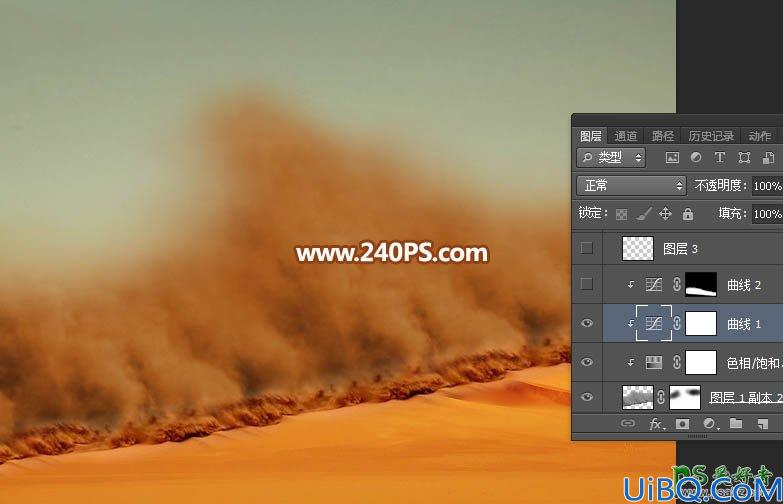Select the layer name 曲线 2
Screen dimensions: 783x504
coord(744,285)
